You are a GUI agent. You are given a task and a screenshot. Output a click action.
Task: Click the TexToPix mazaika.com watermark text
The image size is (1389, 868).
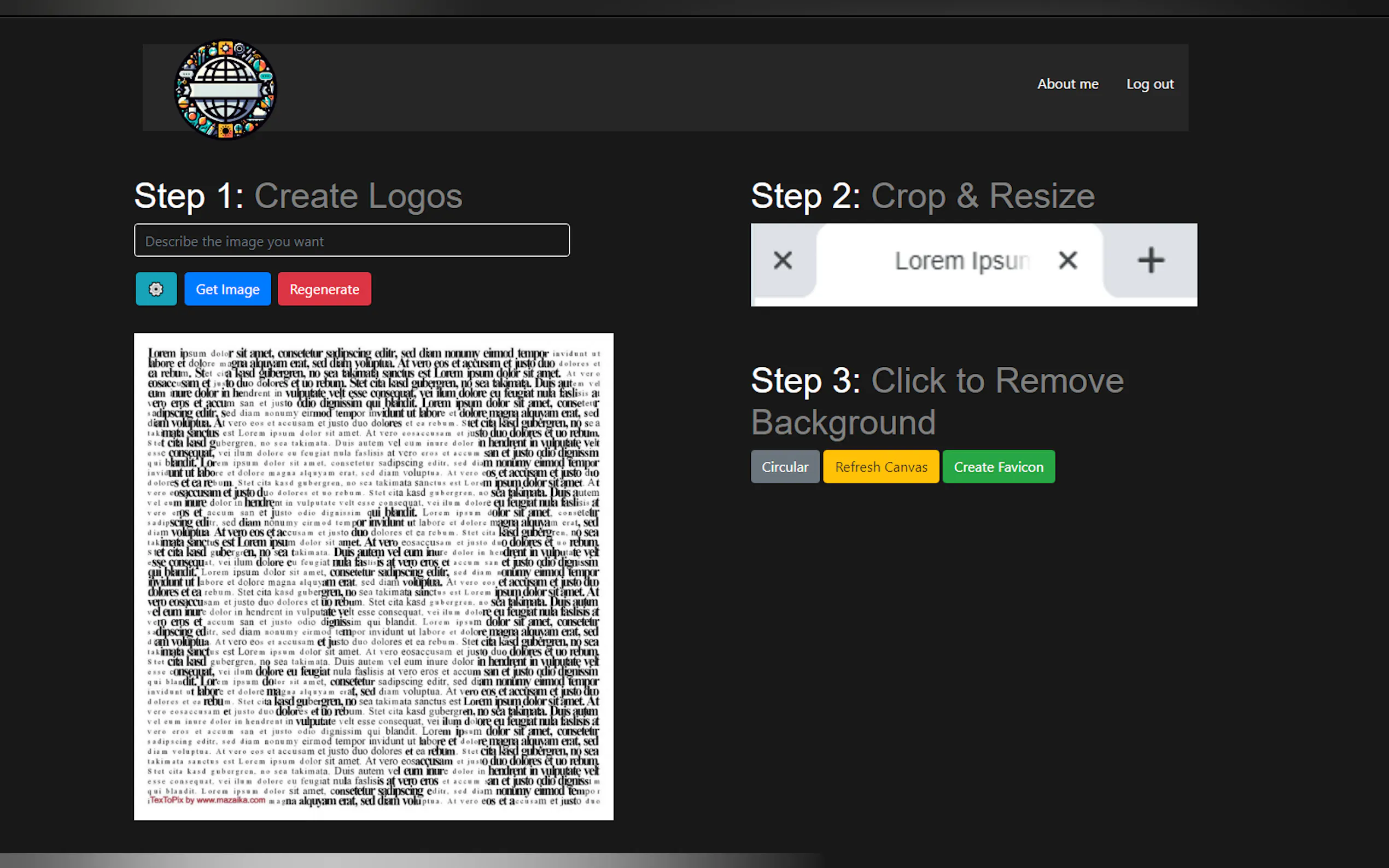(x=208, y=800)
